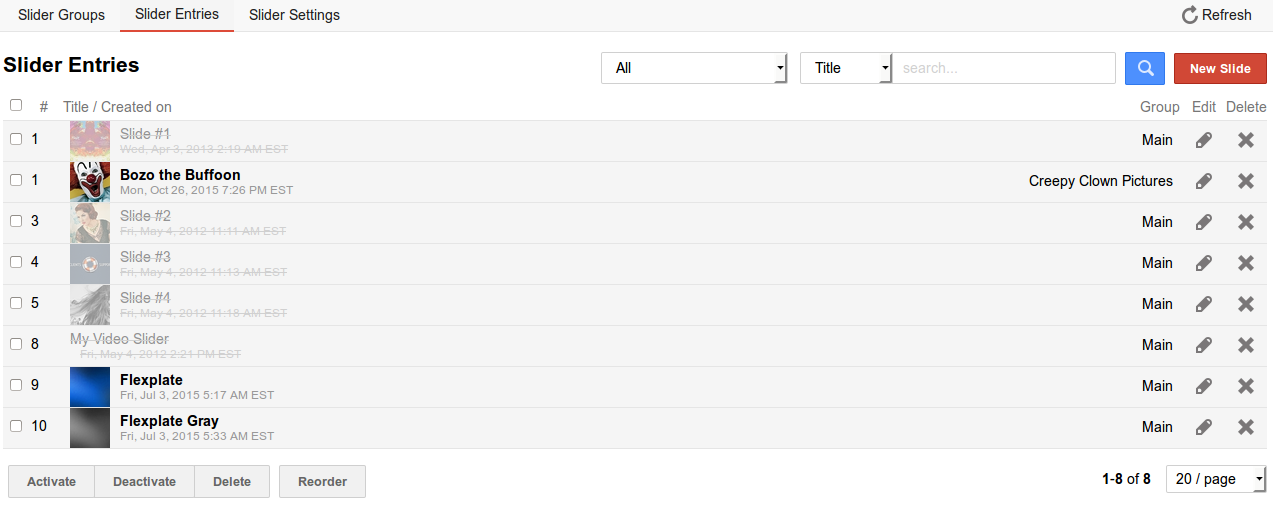Image resolution: width=1273 pixels, height=506 pixels.
Task: Check the box for Bozo the Buffoon
Action: (16, 180)
